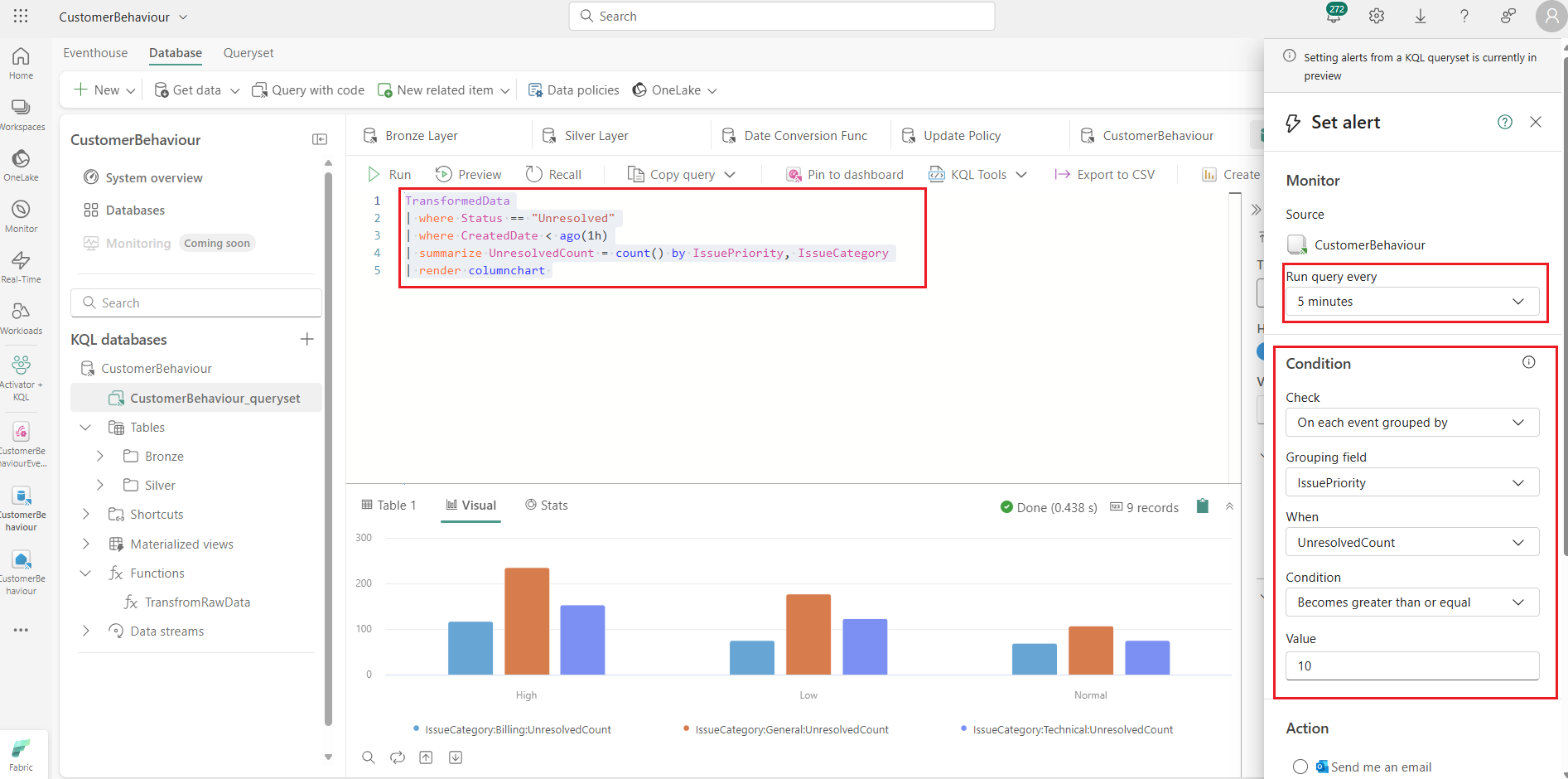
Task: Open the Update Policy tab
Action: pyautogui.click(x=952, y=136)
